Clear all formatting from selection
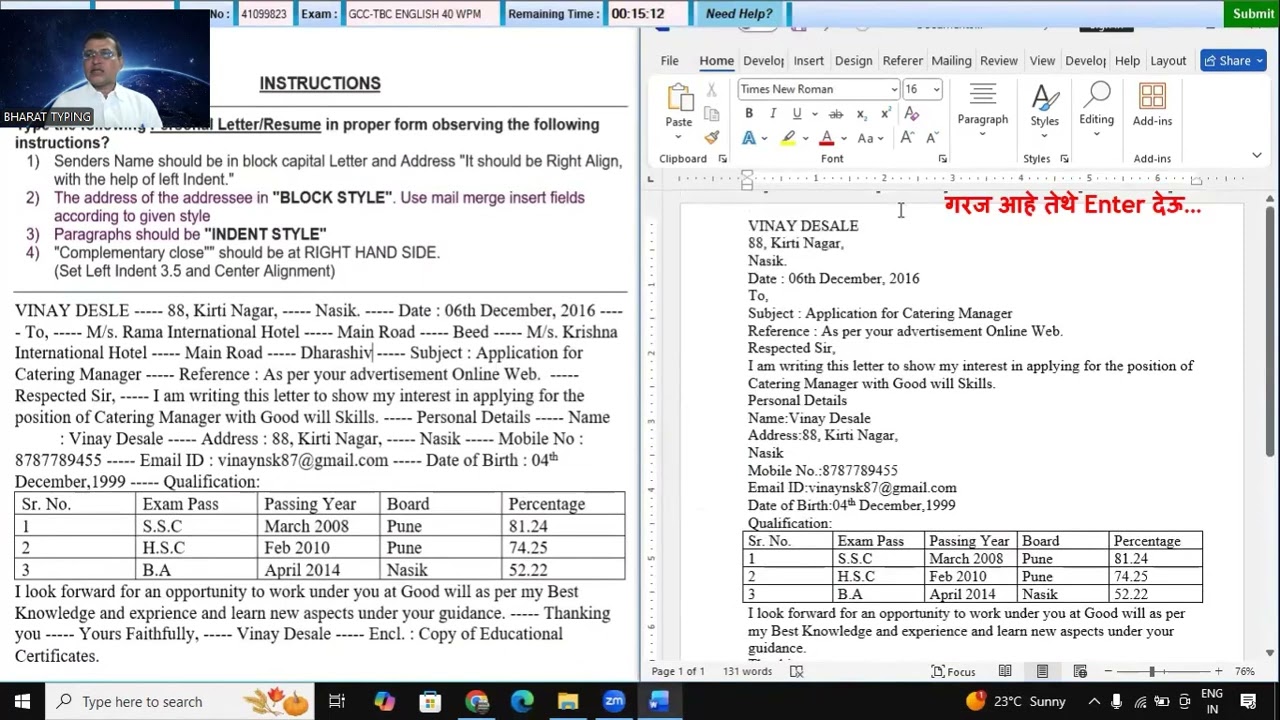 [x=911, y=114]
